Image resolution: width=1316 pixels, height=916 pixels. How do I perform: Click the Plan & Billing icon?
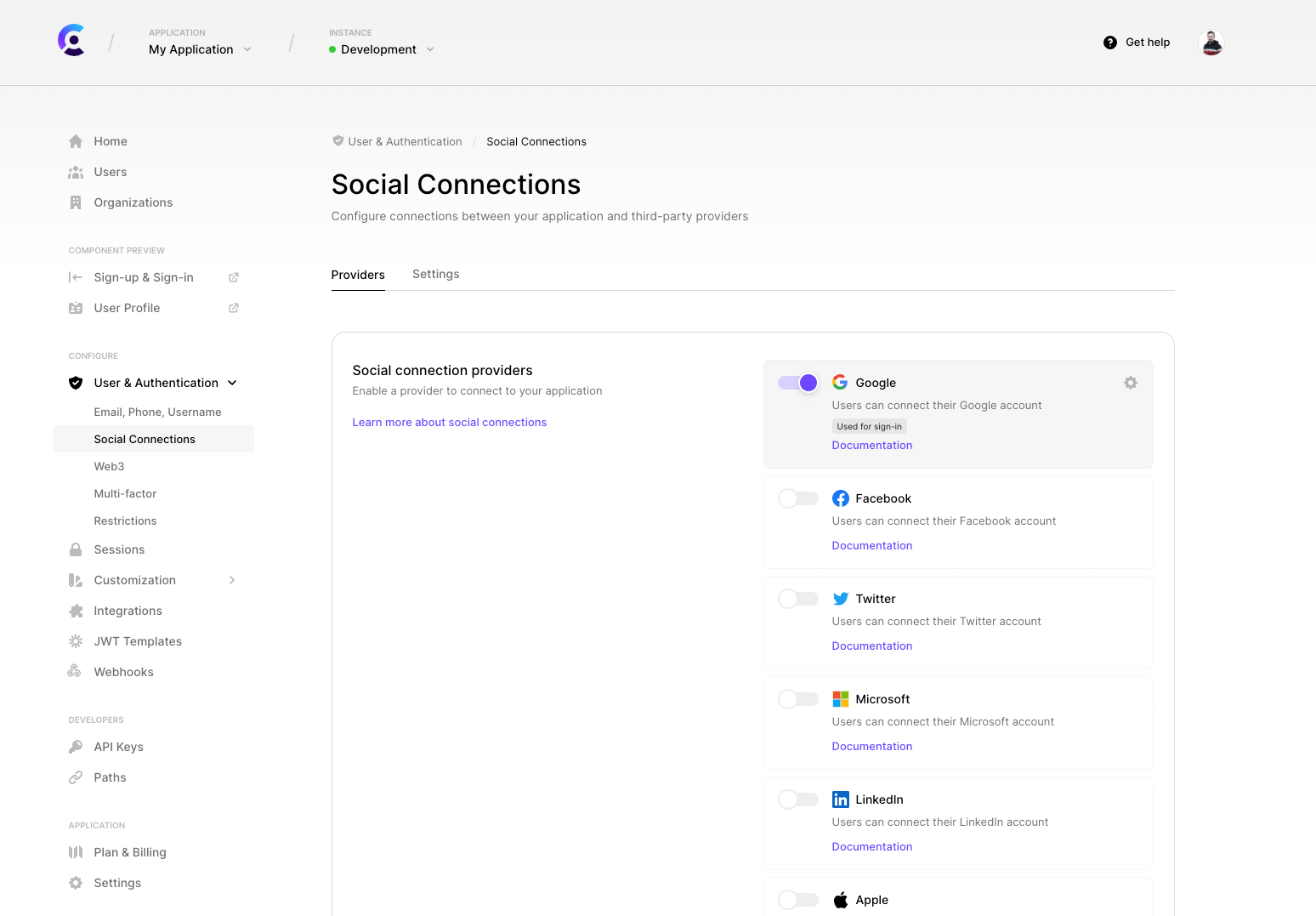(76, 852)
